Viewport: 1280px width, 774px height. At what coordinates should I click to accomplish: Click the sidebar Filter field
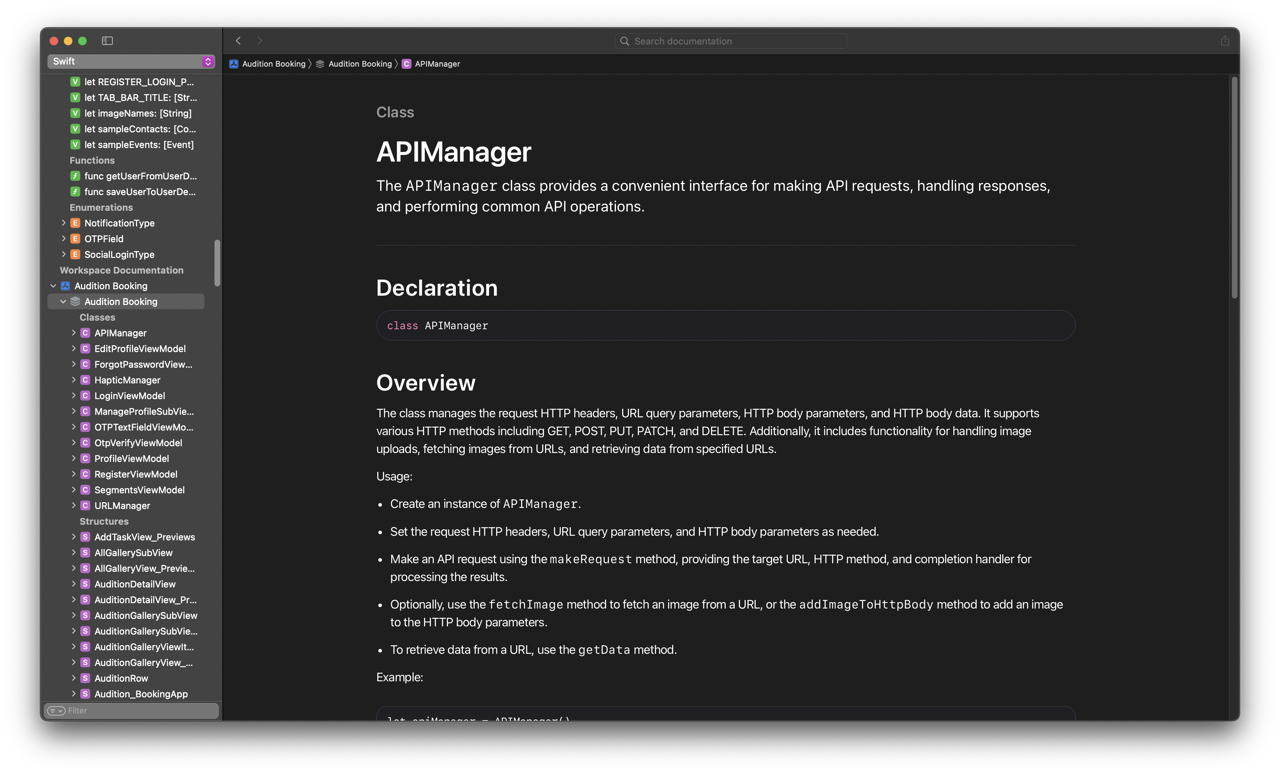pyautogui.click(x=138, y=711)
